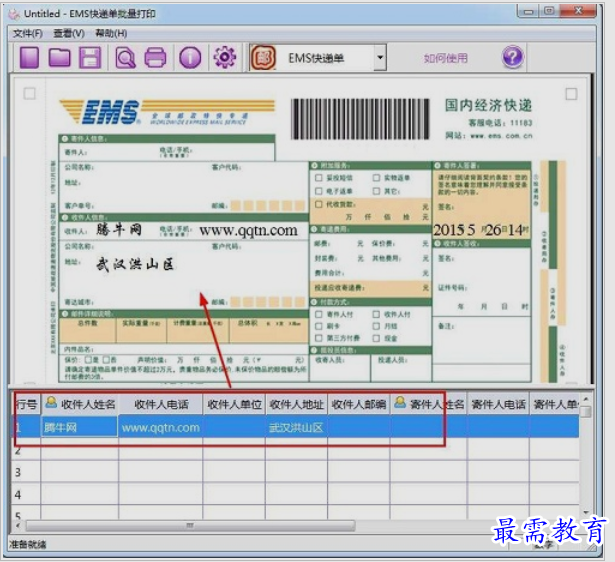615x562 pixels.
Task: Click the 准备就绪 status bar text
Action: [27, 544]
